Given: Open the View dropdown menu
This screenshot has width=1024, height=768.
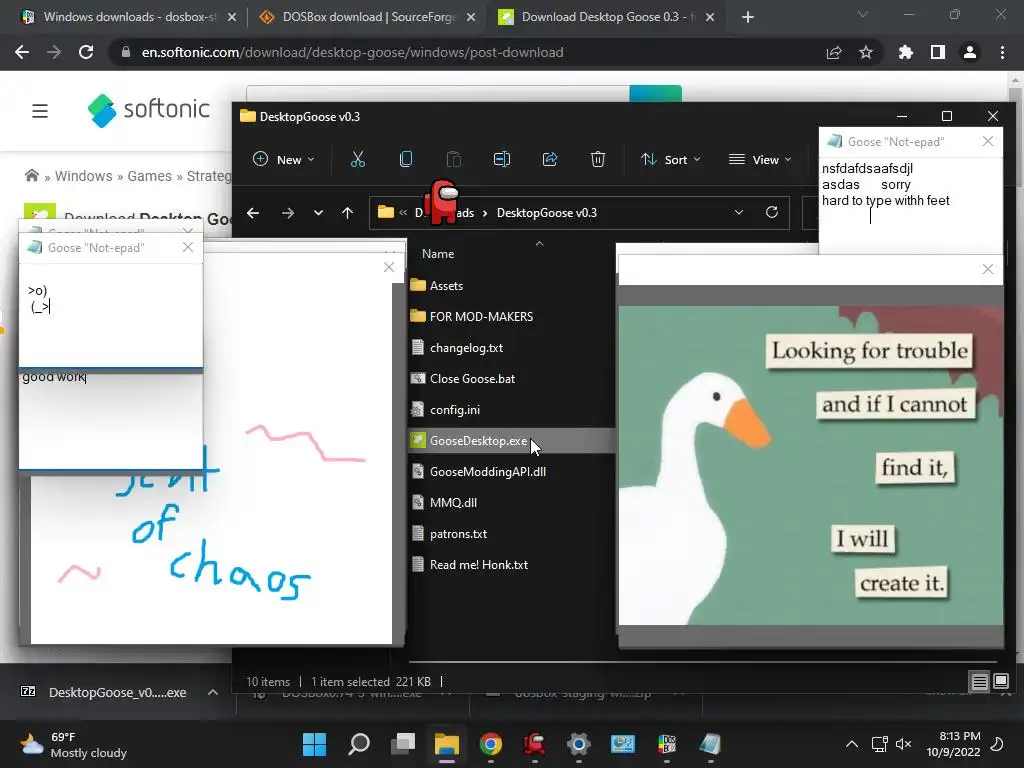Looking at the screenshot, I should (x=760, y=159).
